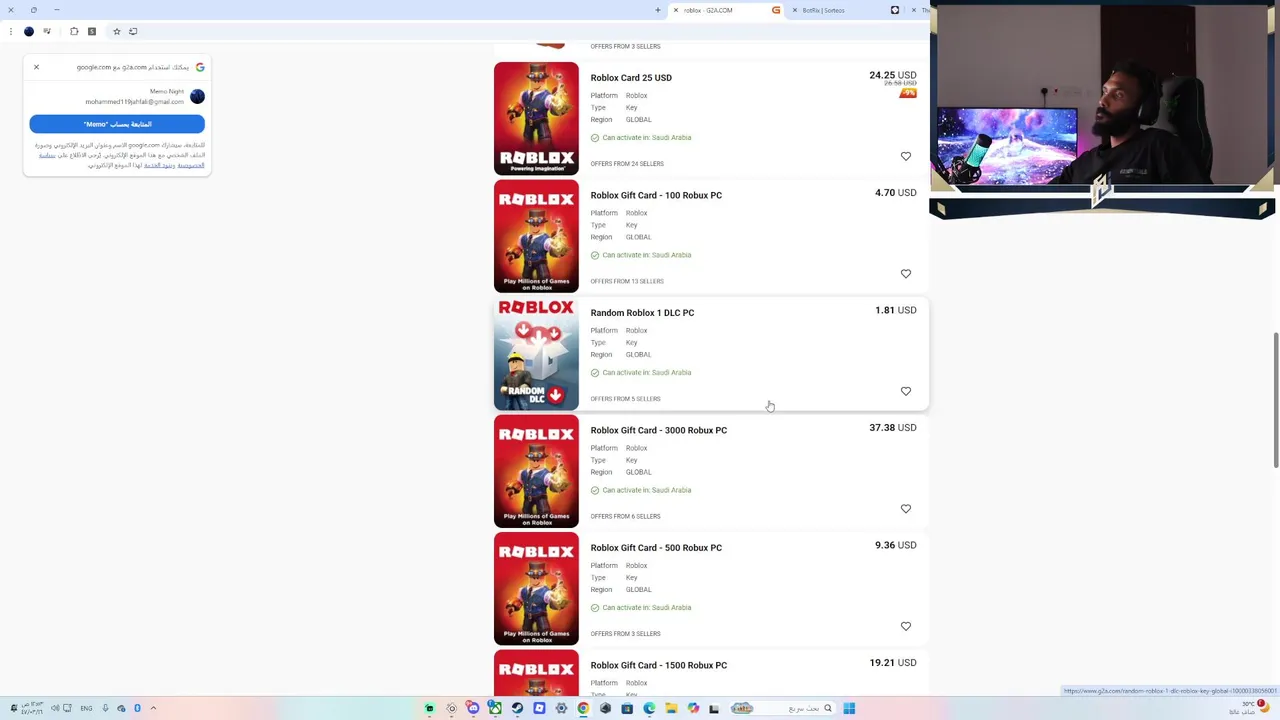The width and height of the screenshot is (1280, 720).
Task: Open Roblox Gift Card - 3000 Robux PC
Action: tap(659, 430)
